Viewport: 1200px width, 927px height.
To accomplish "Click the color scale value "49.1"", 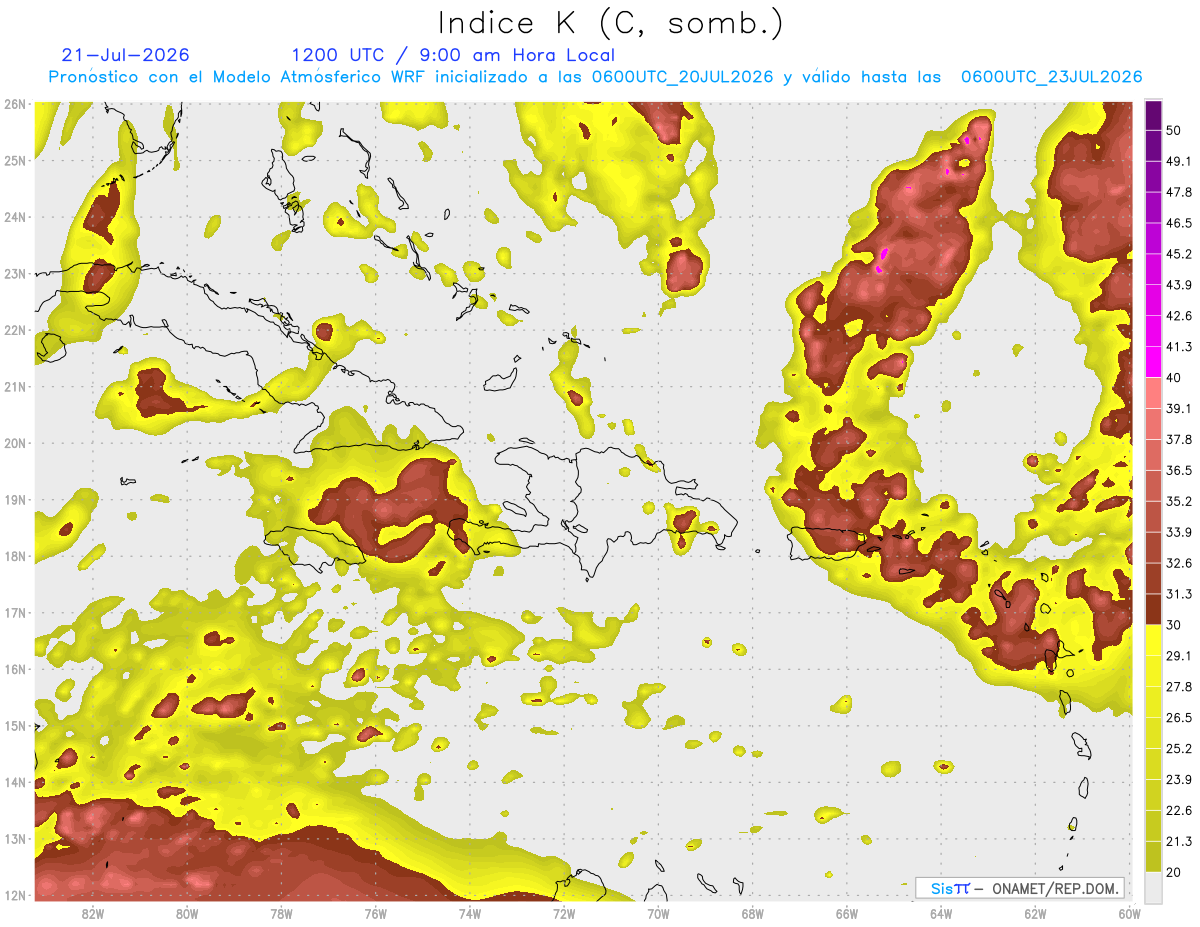I will coord(1179,161).
